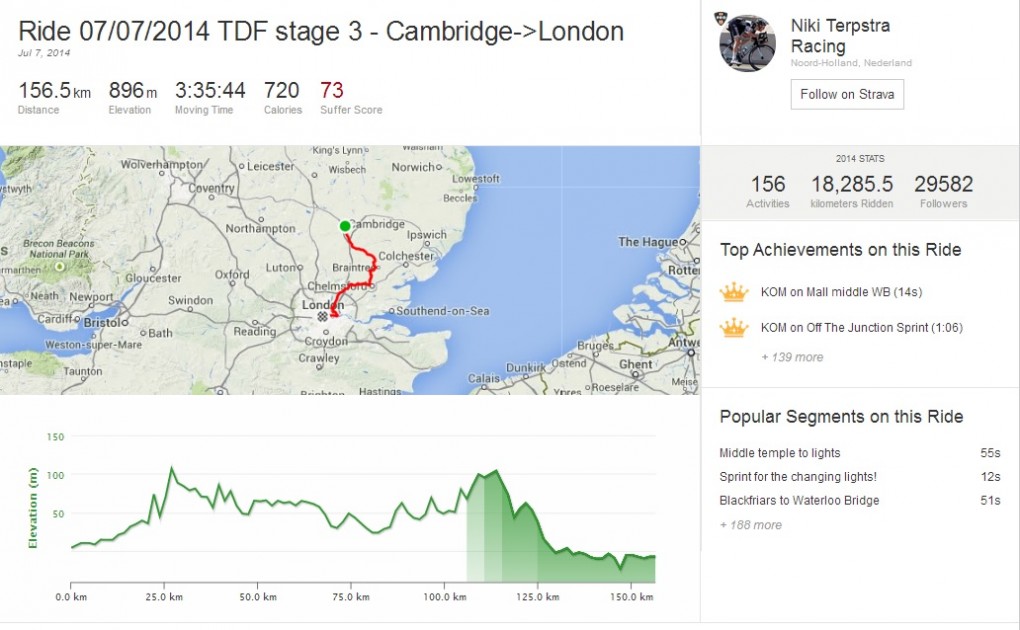Click the green start marker near Cambridge
Screen dimensions: 1020x630
click(345, 226)
